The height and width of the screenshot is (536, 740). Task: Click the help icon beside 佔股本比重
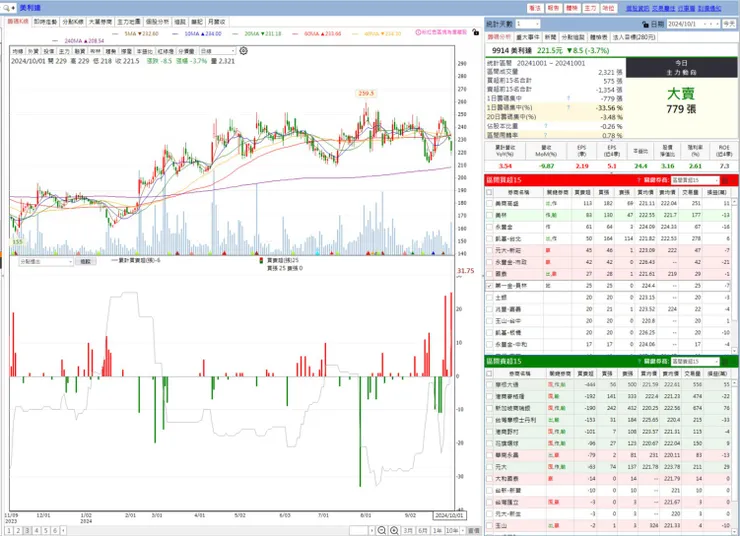click(546, 126)
